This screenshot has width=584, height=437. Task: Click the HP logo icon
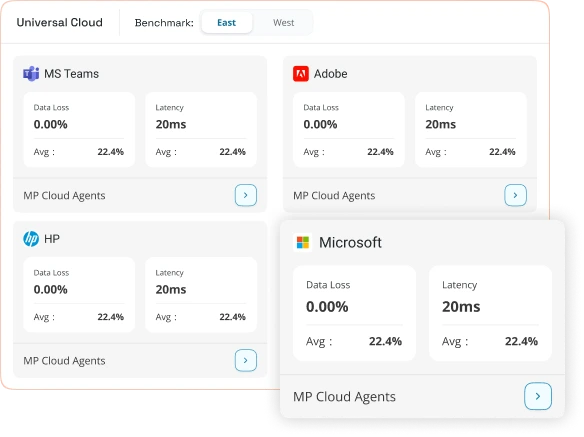[31, 239]
